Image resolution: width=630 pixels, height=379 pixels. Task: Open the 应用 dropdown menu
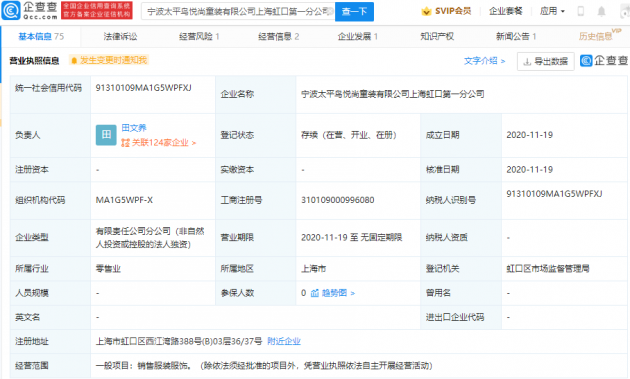coord(552,11)
